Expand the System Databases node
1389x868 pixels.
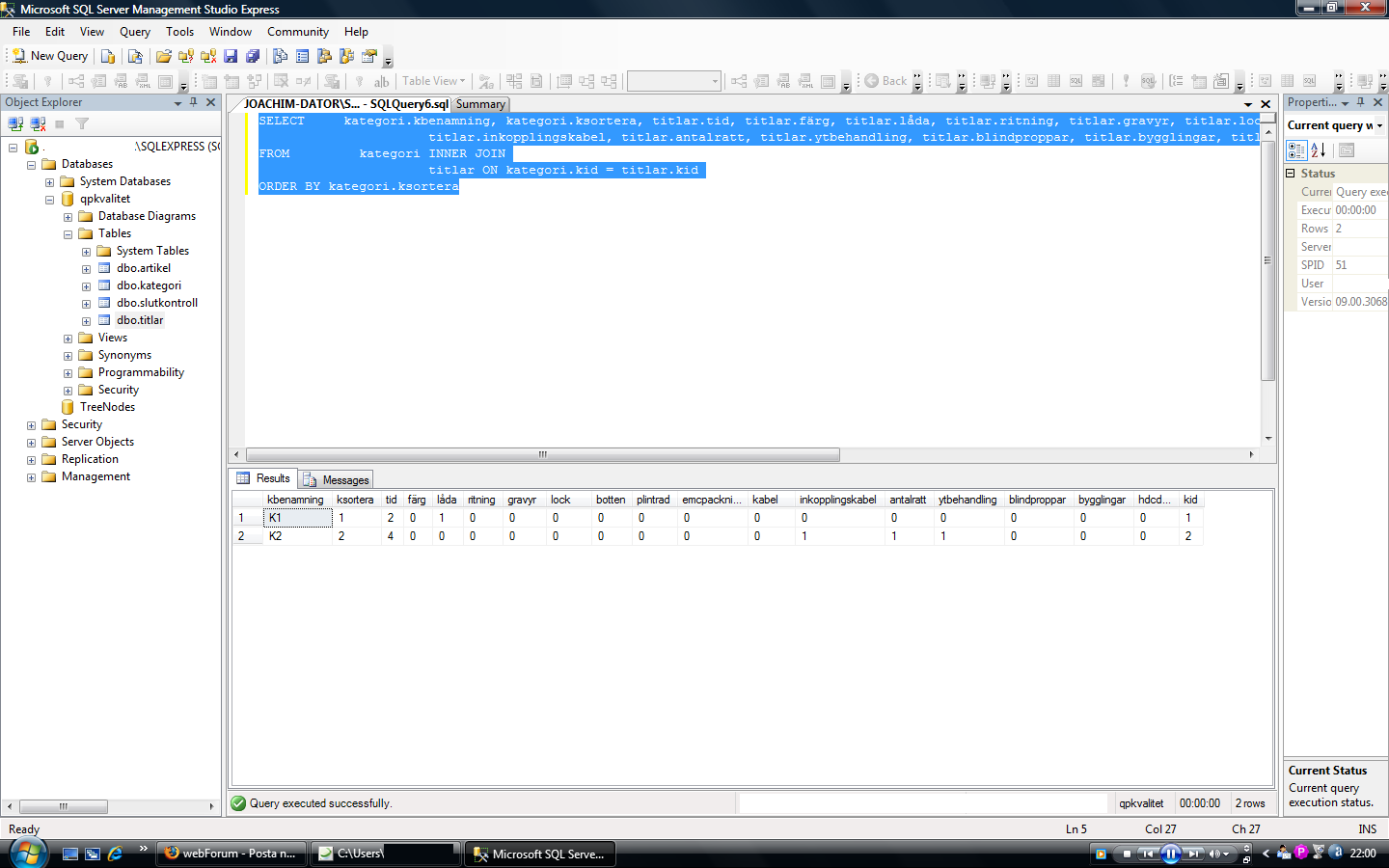click(49, 182)
